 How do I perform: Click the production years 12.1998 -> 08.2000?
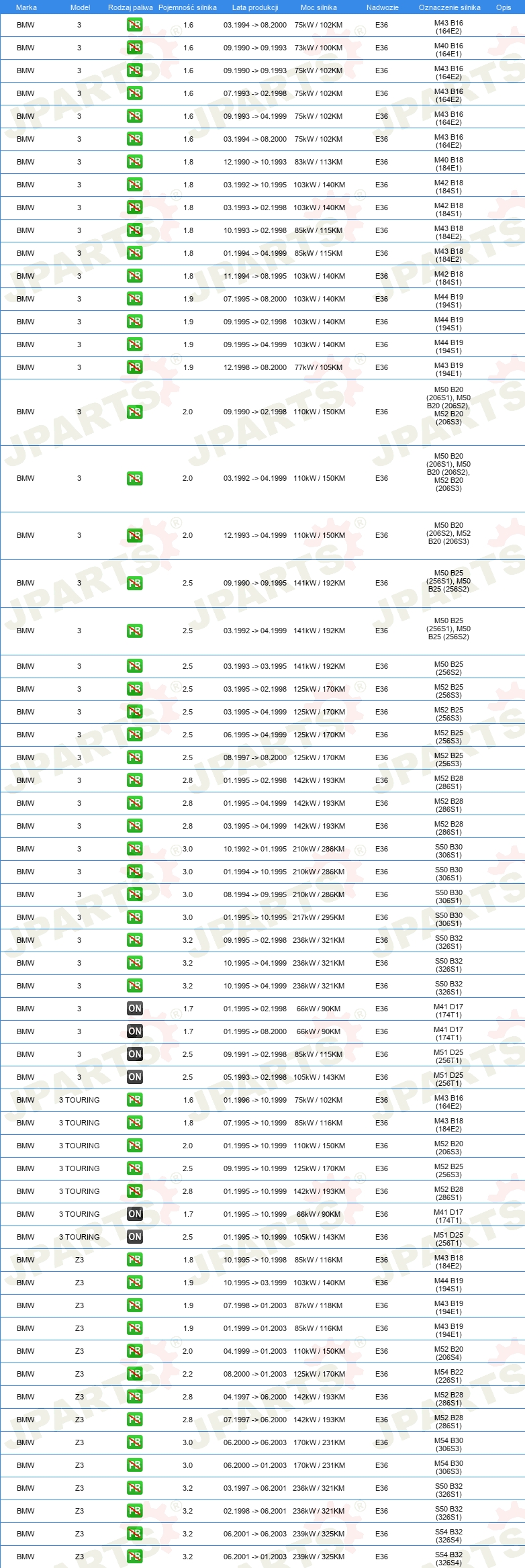tap(255, 367)
